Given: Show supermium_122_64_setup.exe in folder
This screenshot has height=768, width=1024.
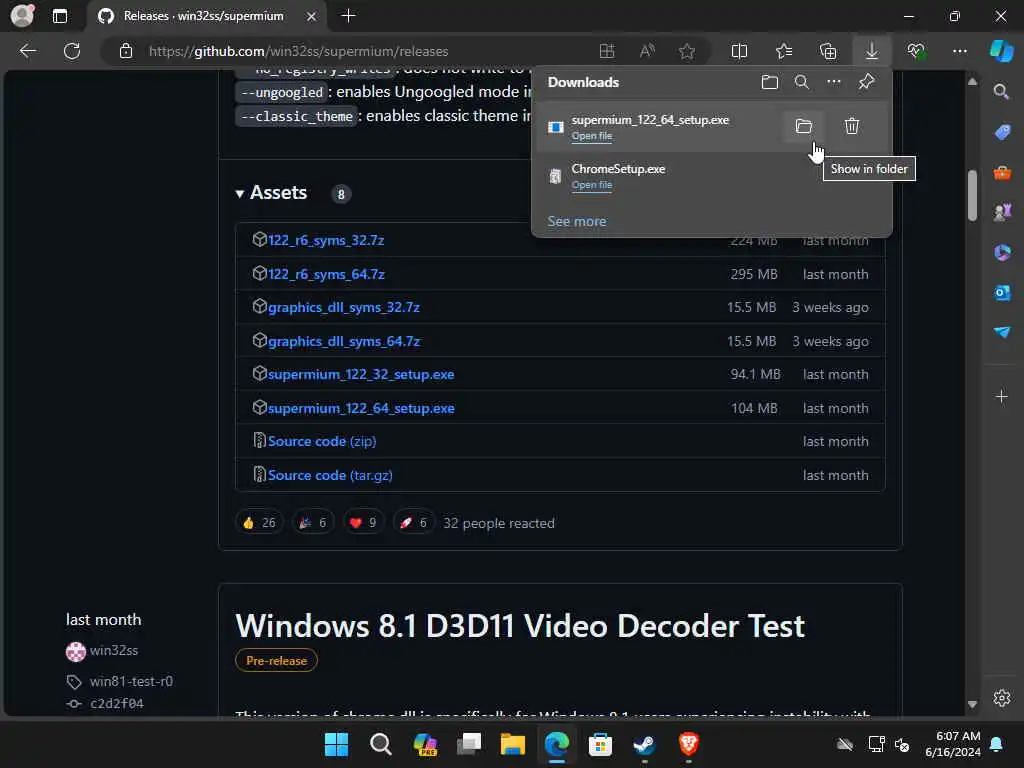Looking at the screenshot, I should [x=804, y=126].
